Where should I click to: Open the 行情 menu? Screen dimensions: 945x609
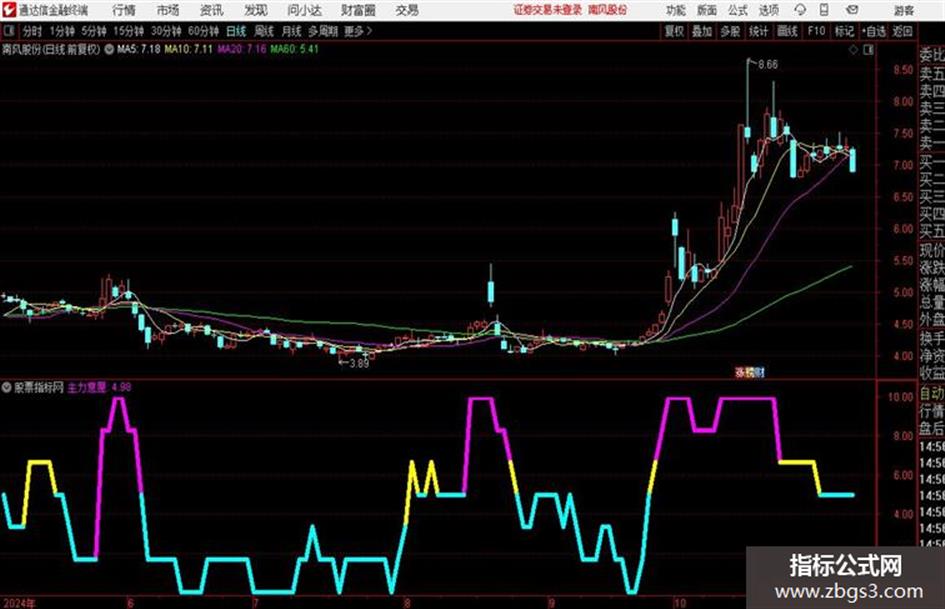pos(124,10)
